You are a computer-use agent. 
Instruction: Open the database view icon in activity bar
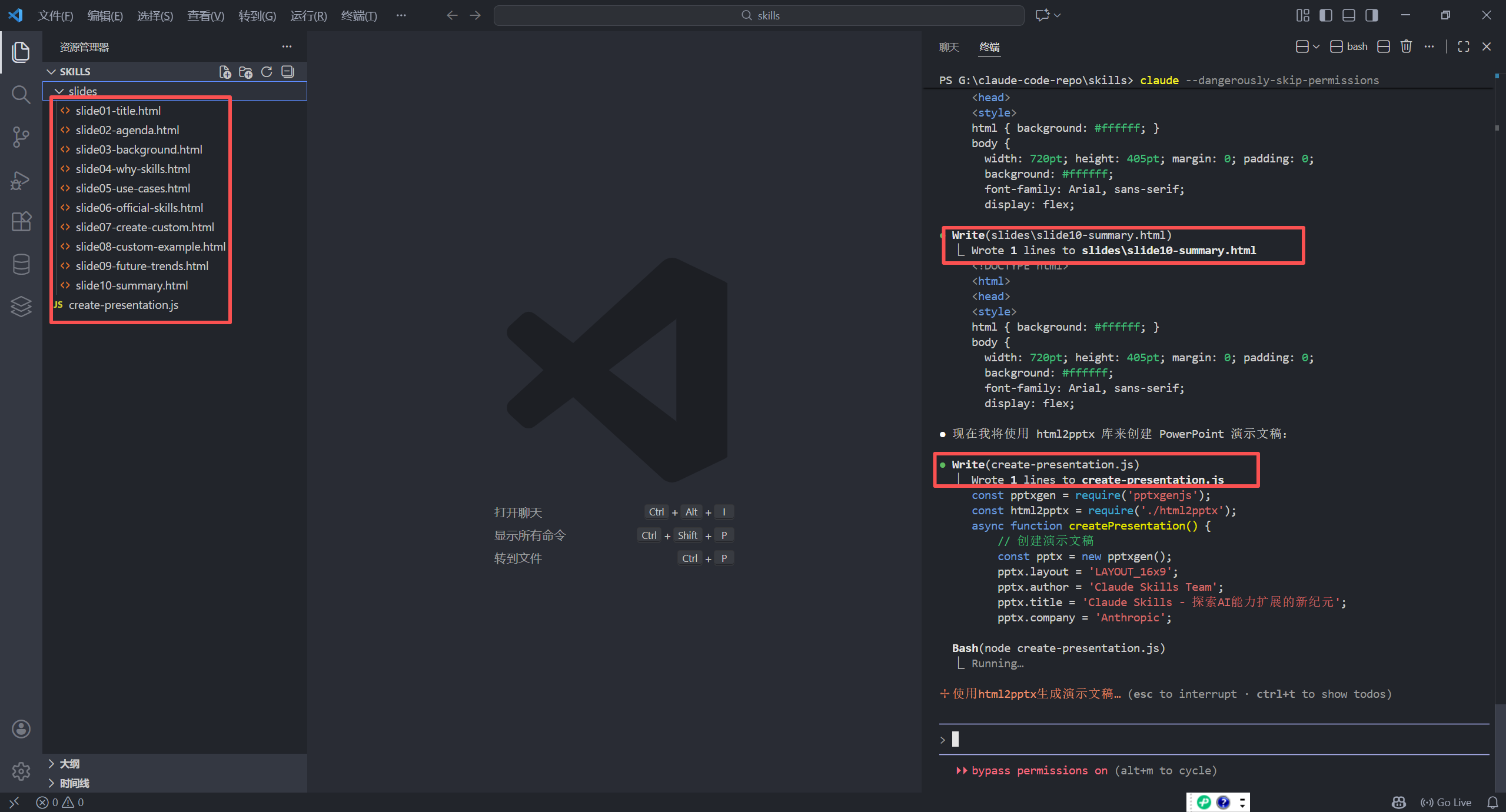point(21,264)
